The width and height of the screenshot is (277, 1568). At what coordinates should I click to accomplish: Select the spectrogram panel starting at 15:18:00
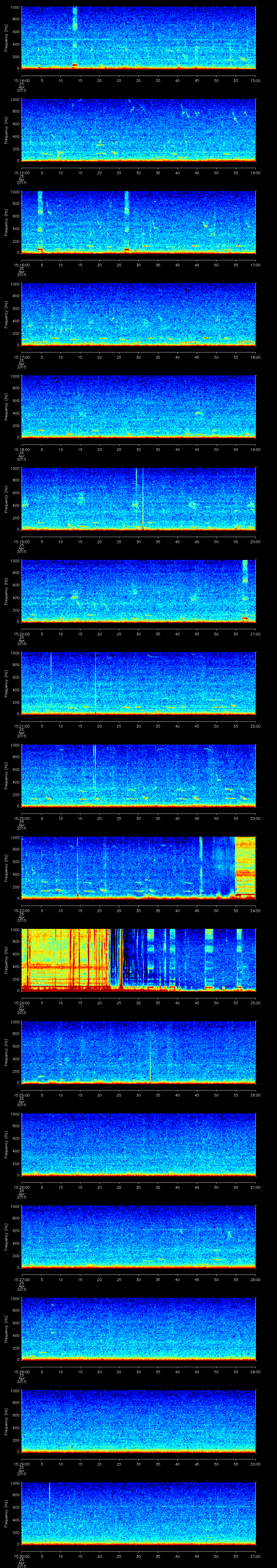tap(138, 407)
